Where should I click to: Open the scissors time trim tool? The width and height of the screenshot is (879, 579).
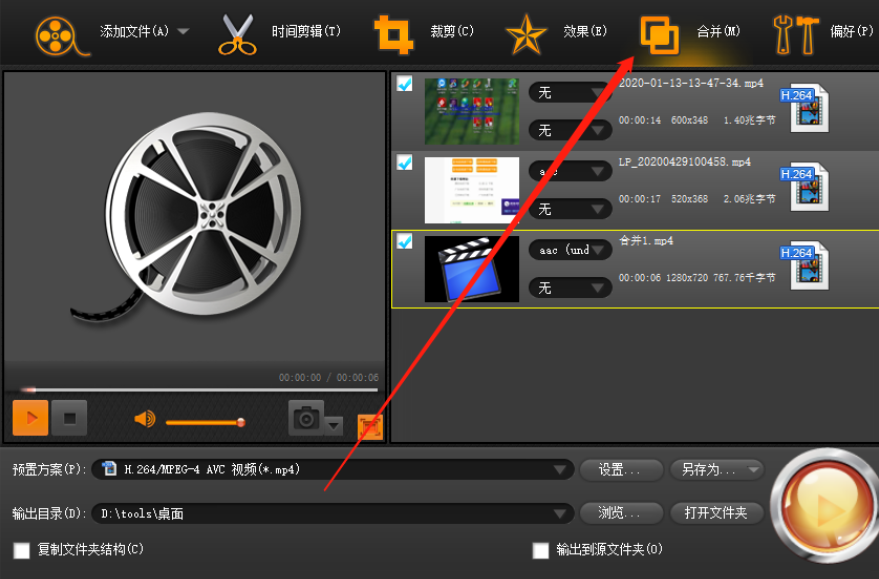click(x=237, y=35)
